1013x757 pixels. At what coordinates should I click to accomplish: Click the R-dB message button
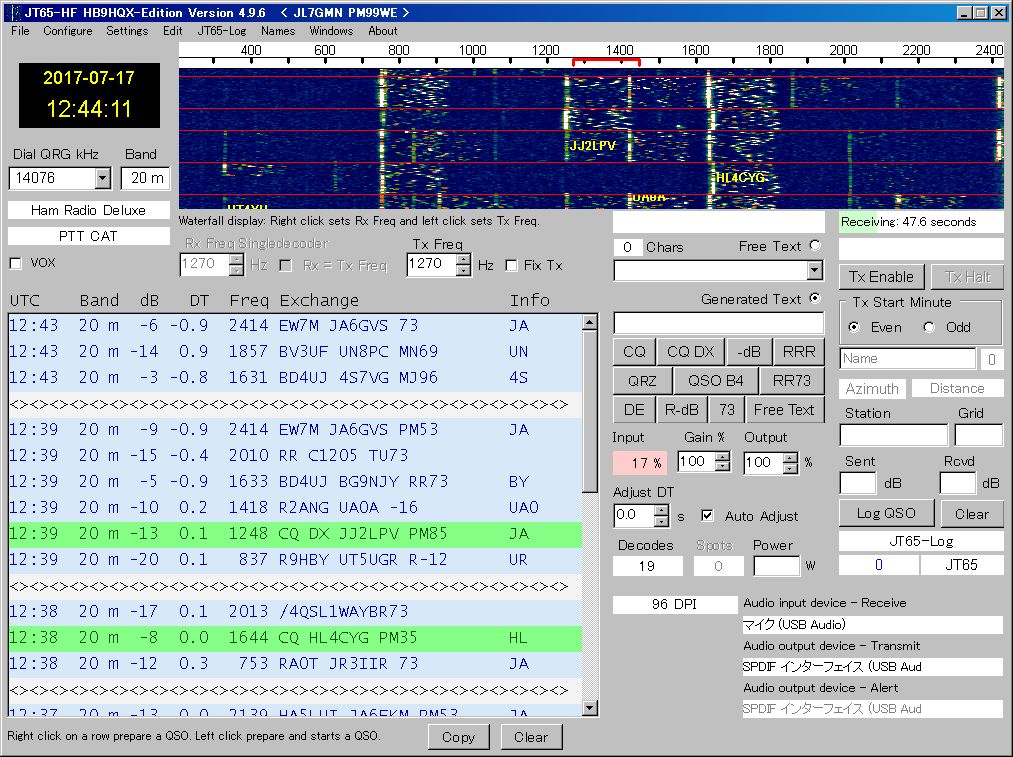tap(682, 410)
